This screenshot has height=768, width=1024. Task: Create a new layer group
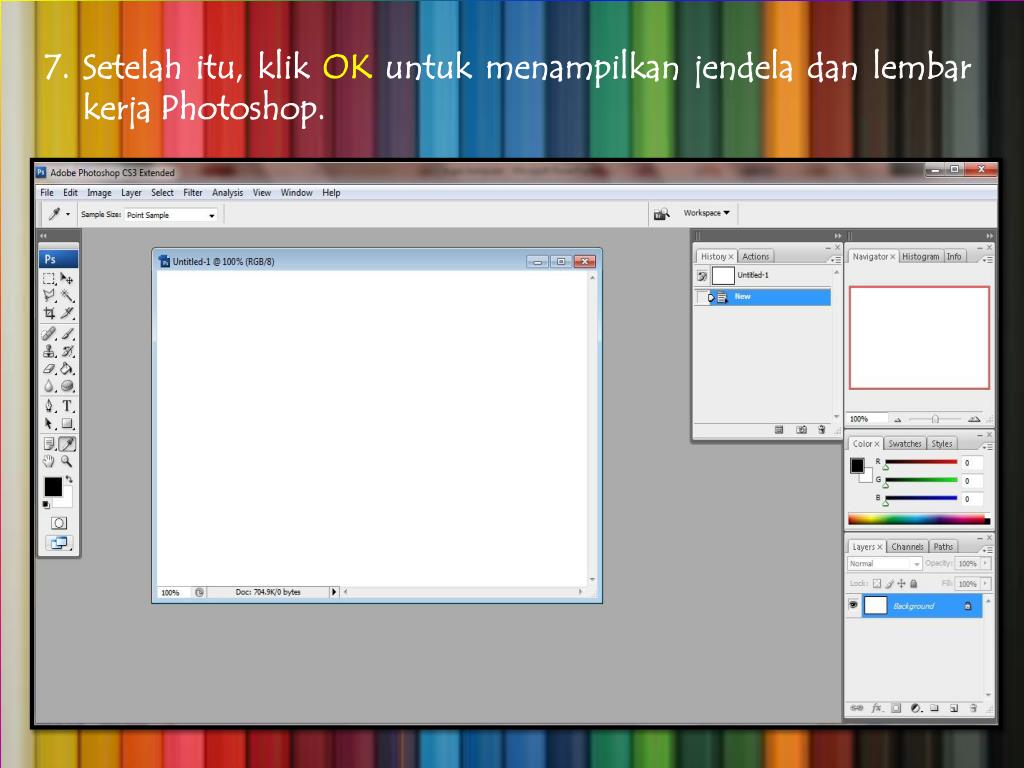pyautogui.click(x=935, y=708)
